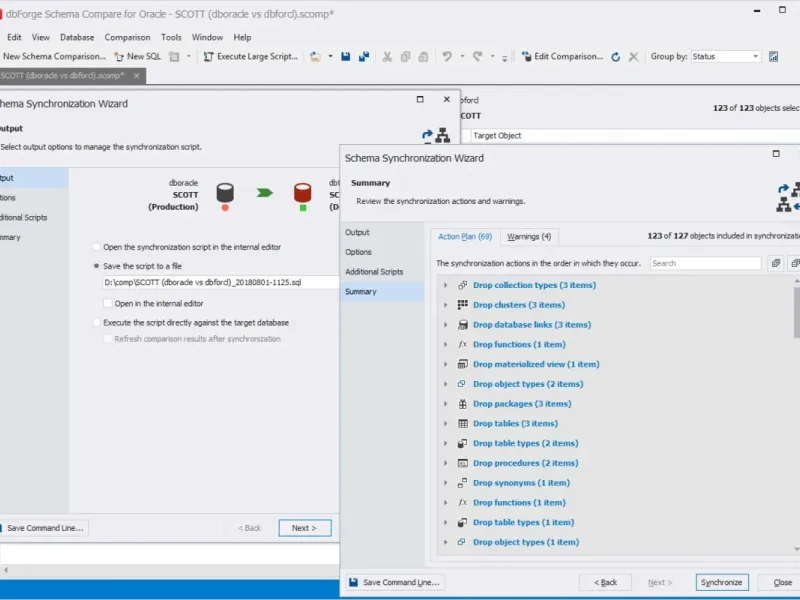Open the Comparison menu
Screen dimensions: 800x600
127,37
